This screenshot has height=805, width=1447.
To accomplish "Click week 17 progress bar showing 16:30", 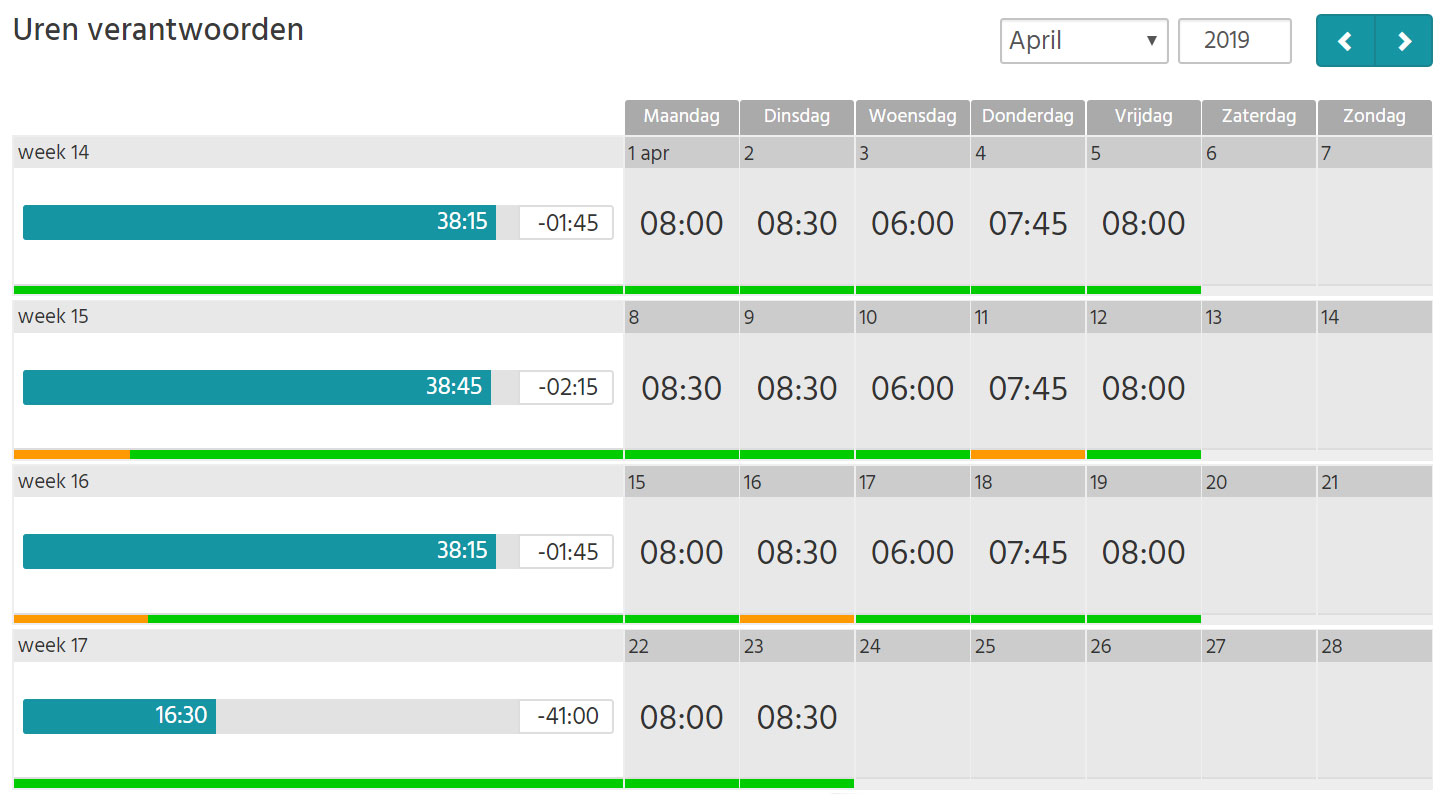I will pyautogui.click(x=119, y=716).
